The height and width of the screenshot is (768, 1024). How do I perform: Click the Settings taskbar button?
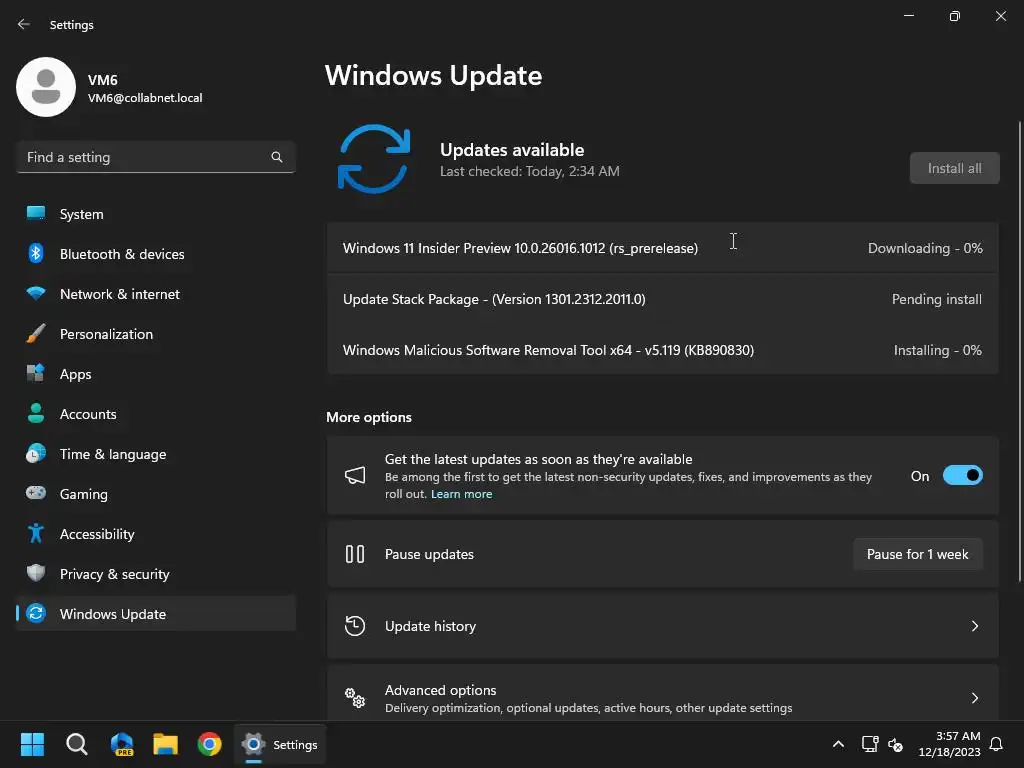(280, 744)
